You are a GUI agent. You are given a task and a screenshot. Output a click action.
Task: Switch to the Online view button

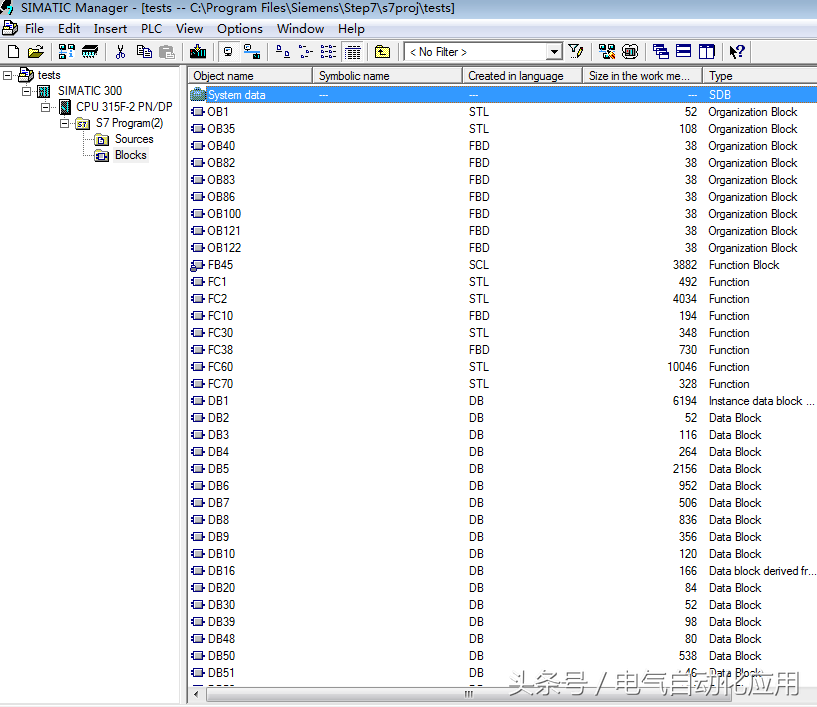click(252, 51)
